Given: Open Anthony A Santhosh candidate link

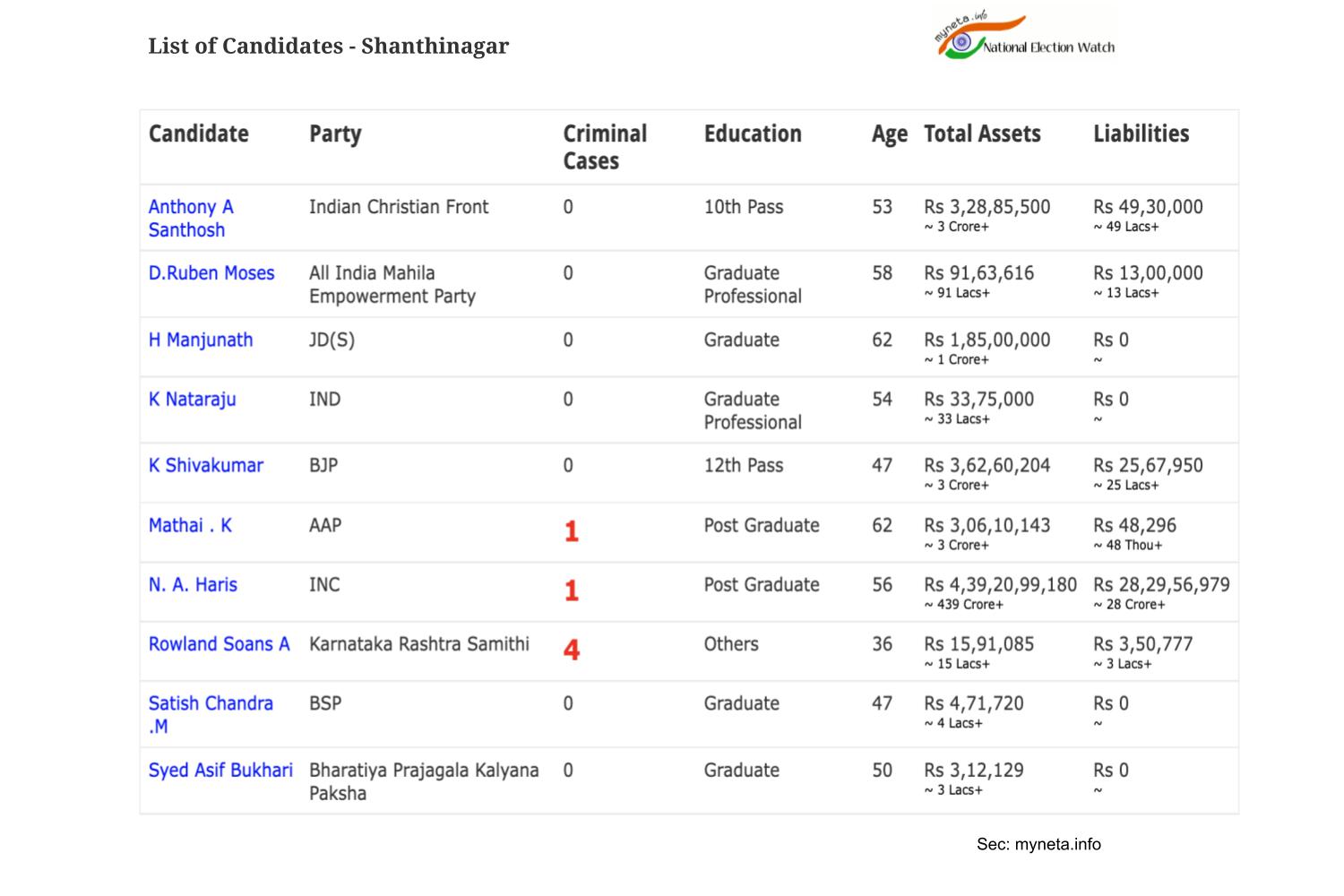Looking at the screenshot, I should click(191, 219).
